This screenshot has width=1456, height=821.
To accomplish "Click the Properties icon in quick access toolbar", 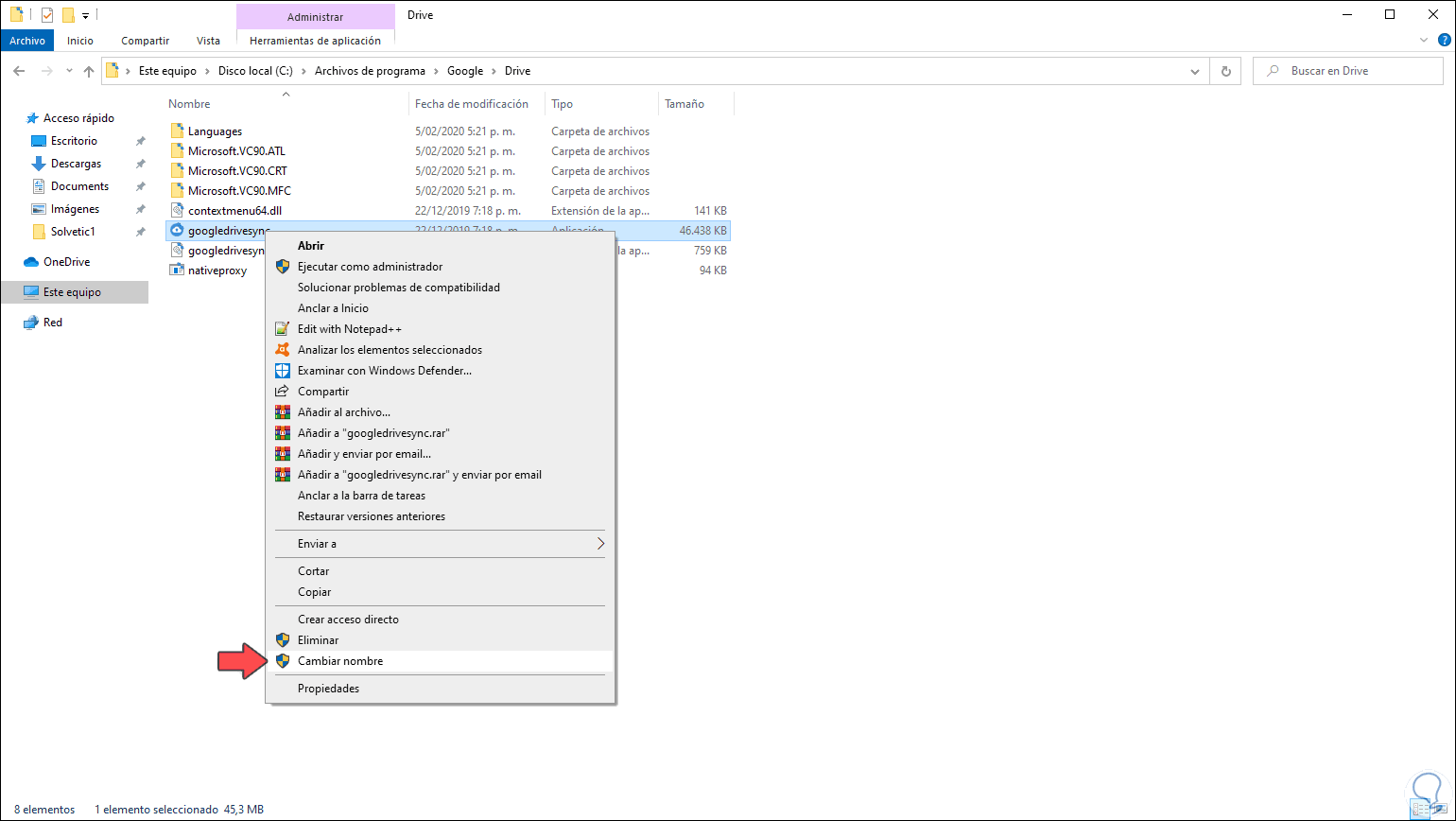I will pos(47,15).
